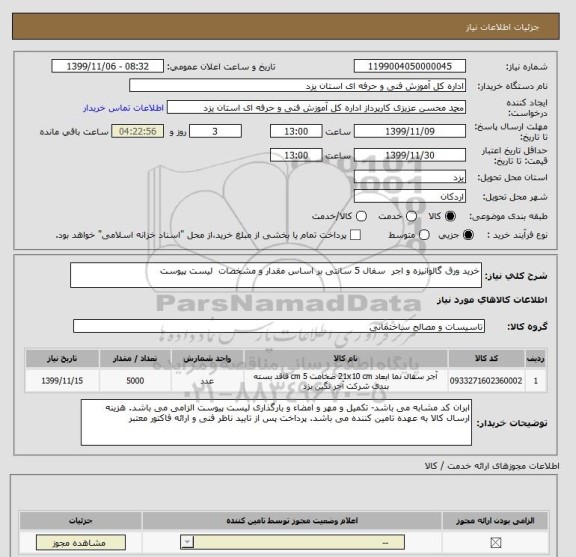Viewport: 576px width, 557px height.
Task: Choose the متوسط purchase type radio
Action: click(x=424, y=235)
